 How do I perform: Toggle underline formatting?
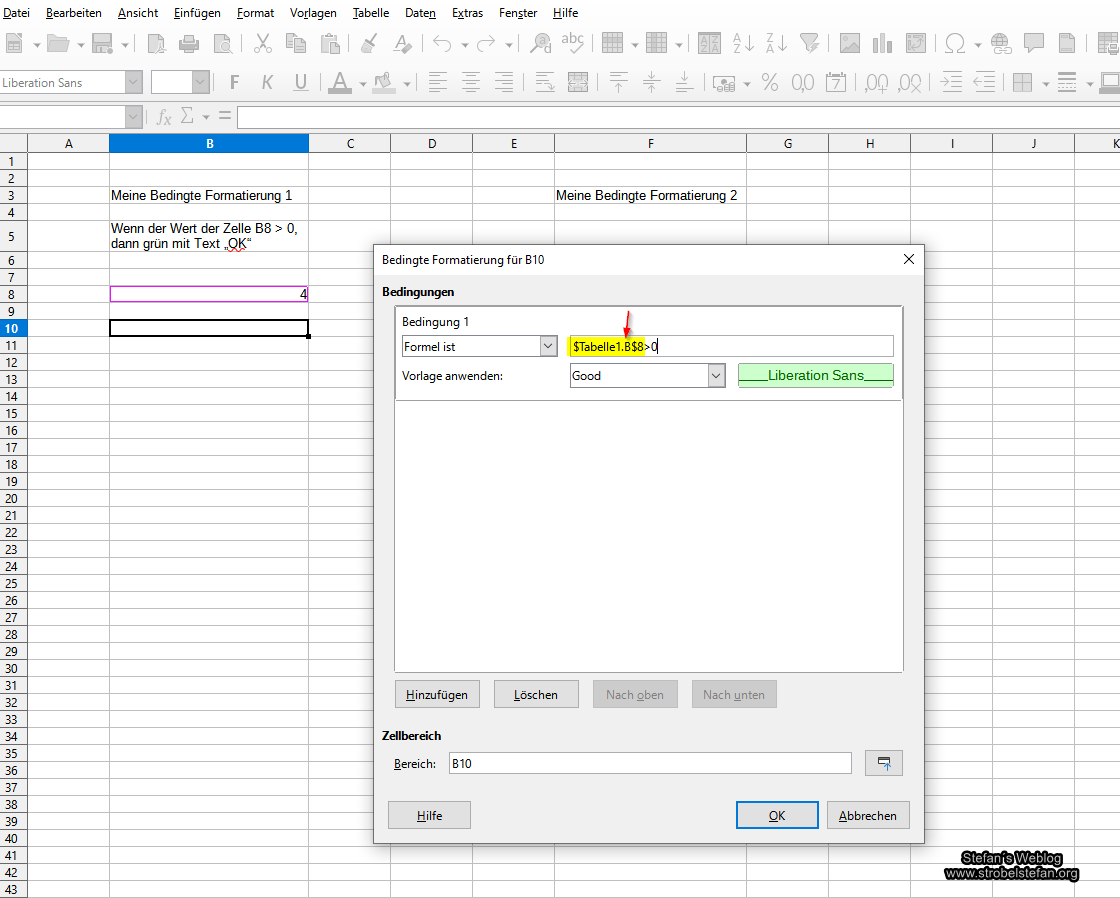(x=300, y=82)
